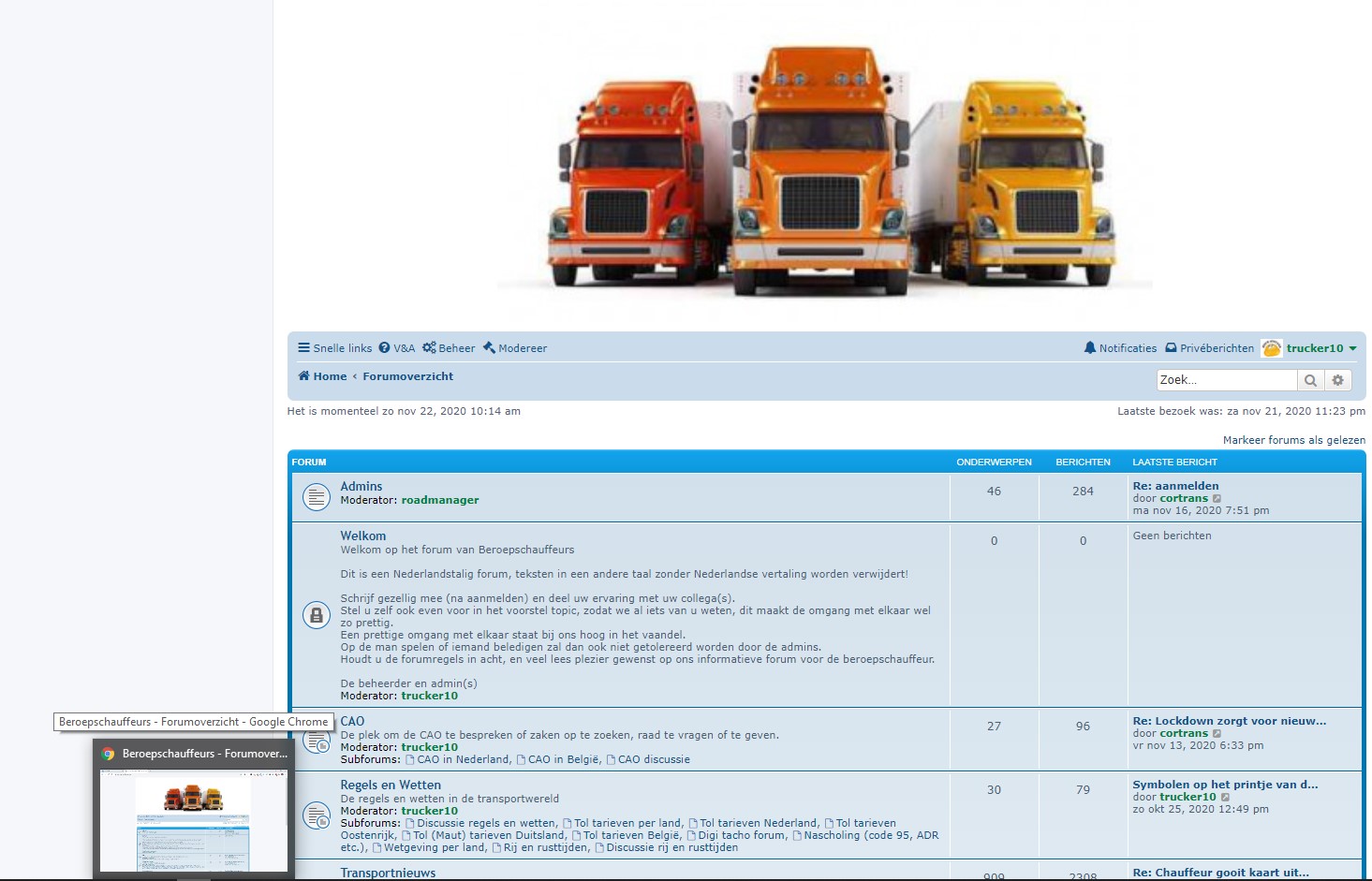
Task: Open the CAO in België subforum
Action: pos(564,759)
